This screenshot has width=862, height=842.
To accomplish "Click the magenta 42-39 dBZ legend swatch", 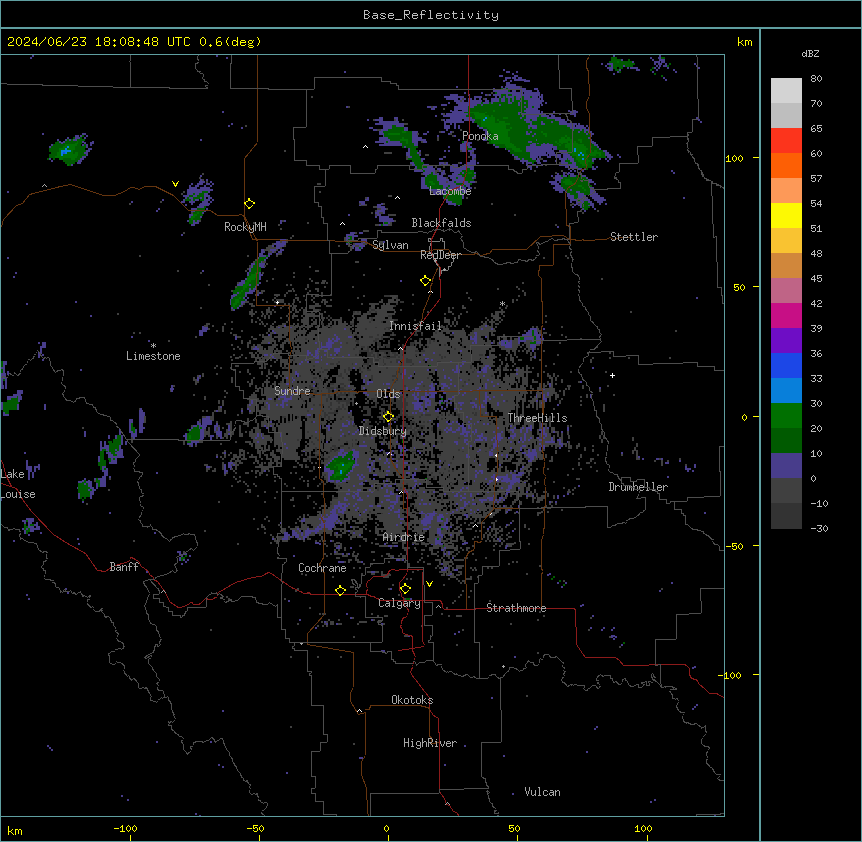I will click(x=786, y=315).
